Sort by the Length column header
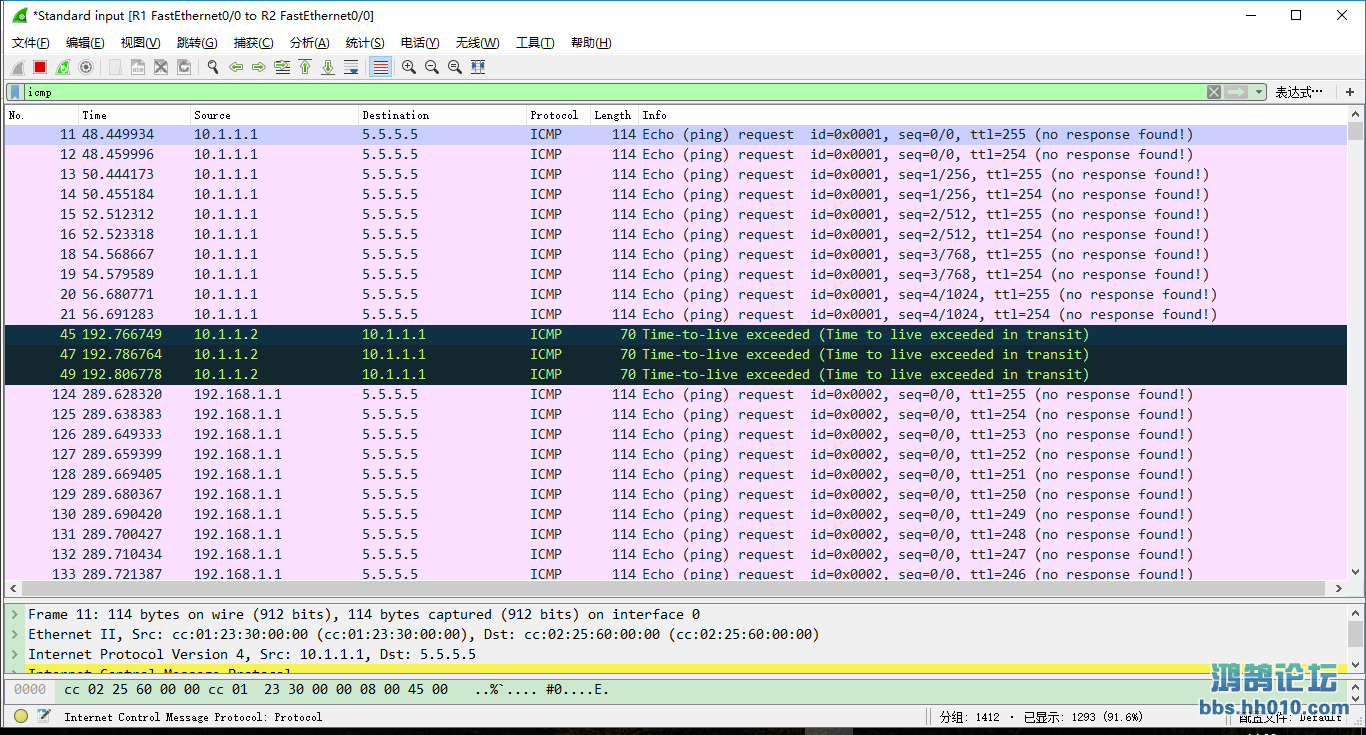 coord(614,115)
